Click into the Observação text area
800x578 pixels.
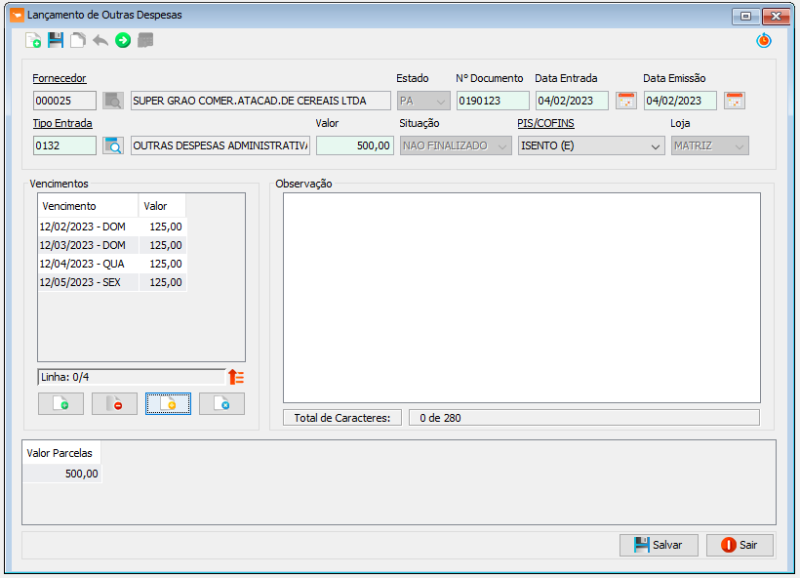coord(521,297)
